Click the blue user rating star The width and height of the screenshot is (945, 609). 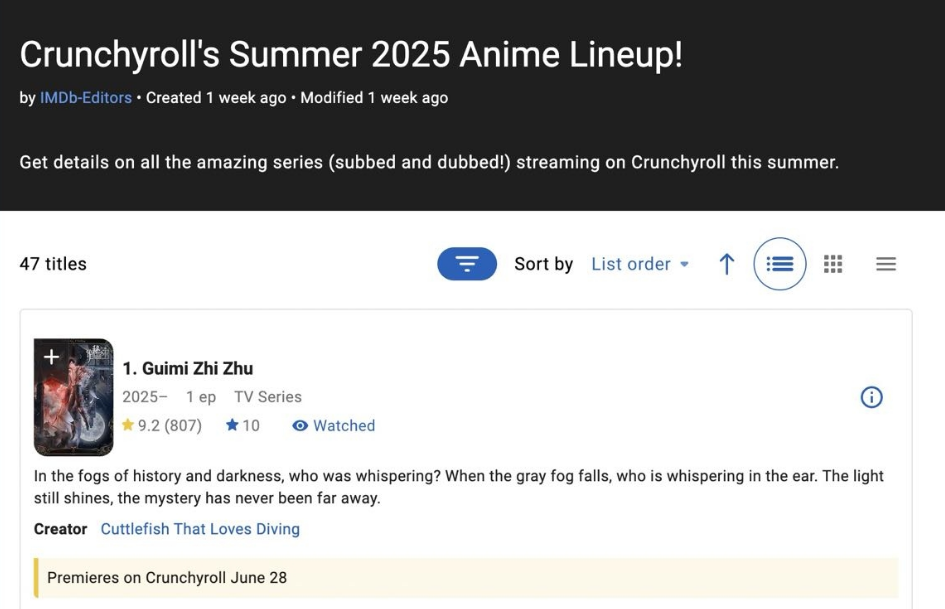232,426
